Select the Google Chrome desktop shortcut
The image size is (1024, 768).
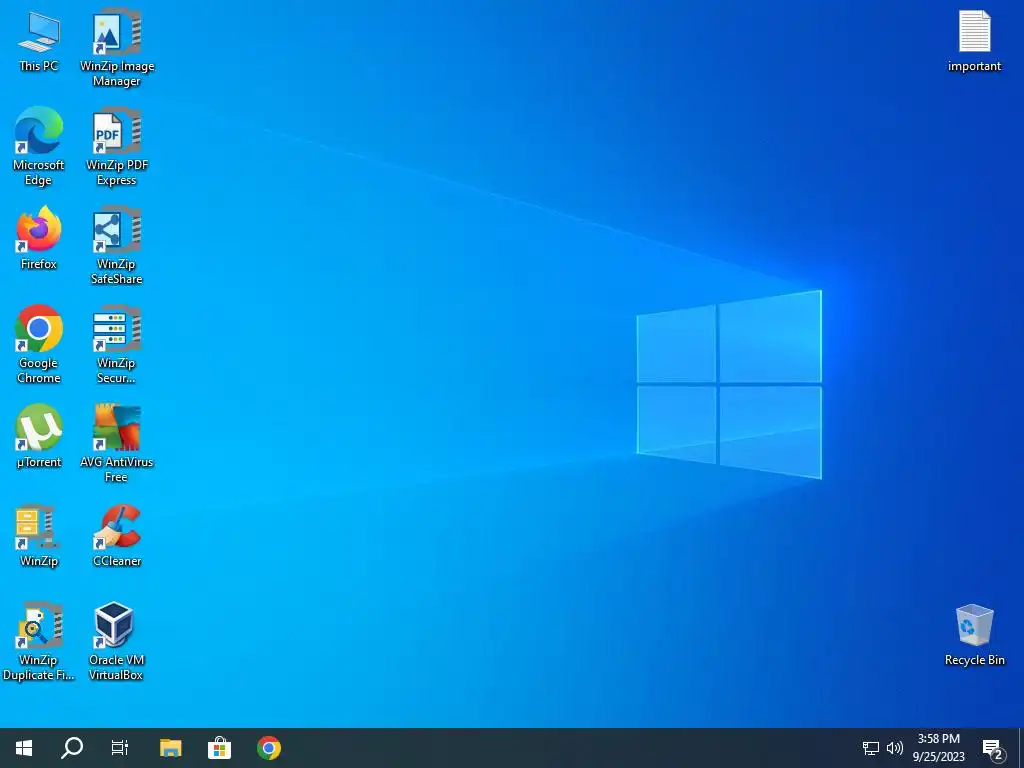[x=39, y=345]
